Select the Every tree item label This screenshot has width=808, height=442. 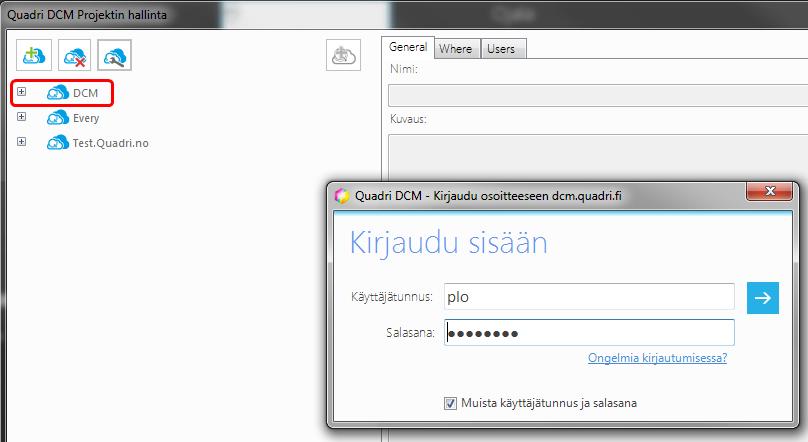86,118
